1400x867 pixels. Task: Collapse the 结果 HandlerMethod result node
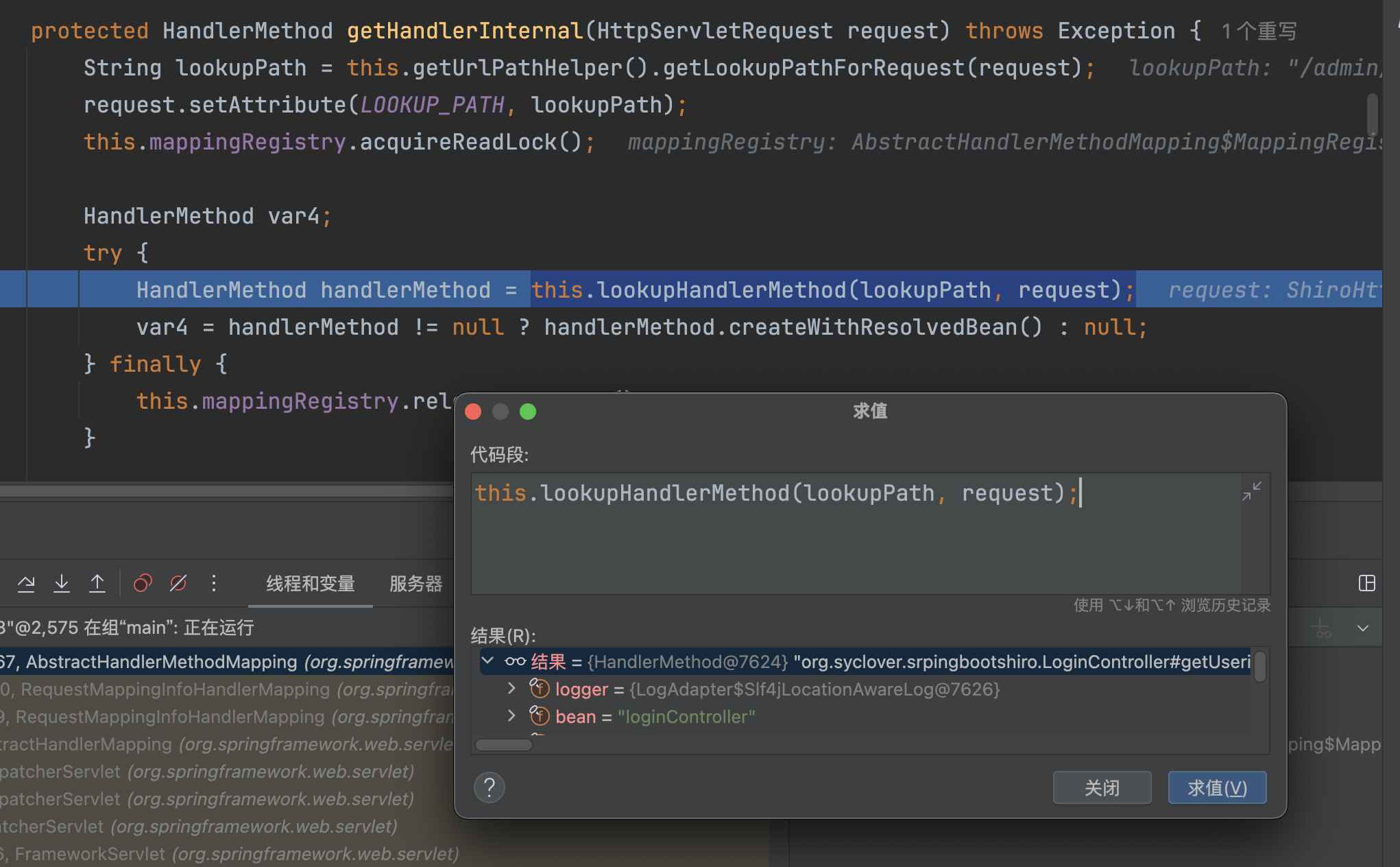(487, 661)
